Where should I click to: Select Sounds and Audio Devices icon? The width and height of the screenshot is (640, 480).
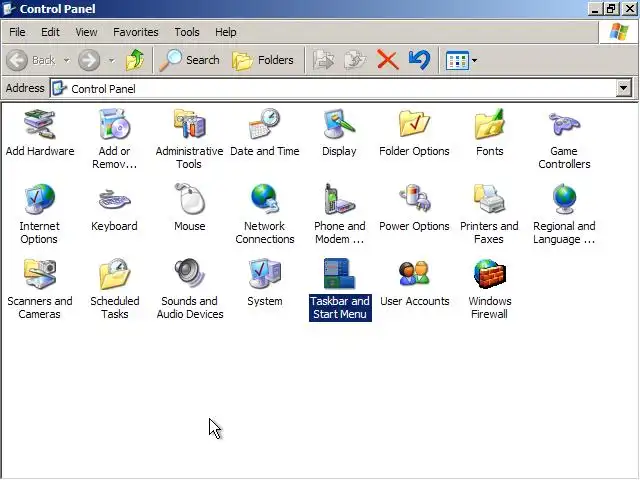coord(189,274)
